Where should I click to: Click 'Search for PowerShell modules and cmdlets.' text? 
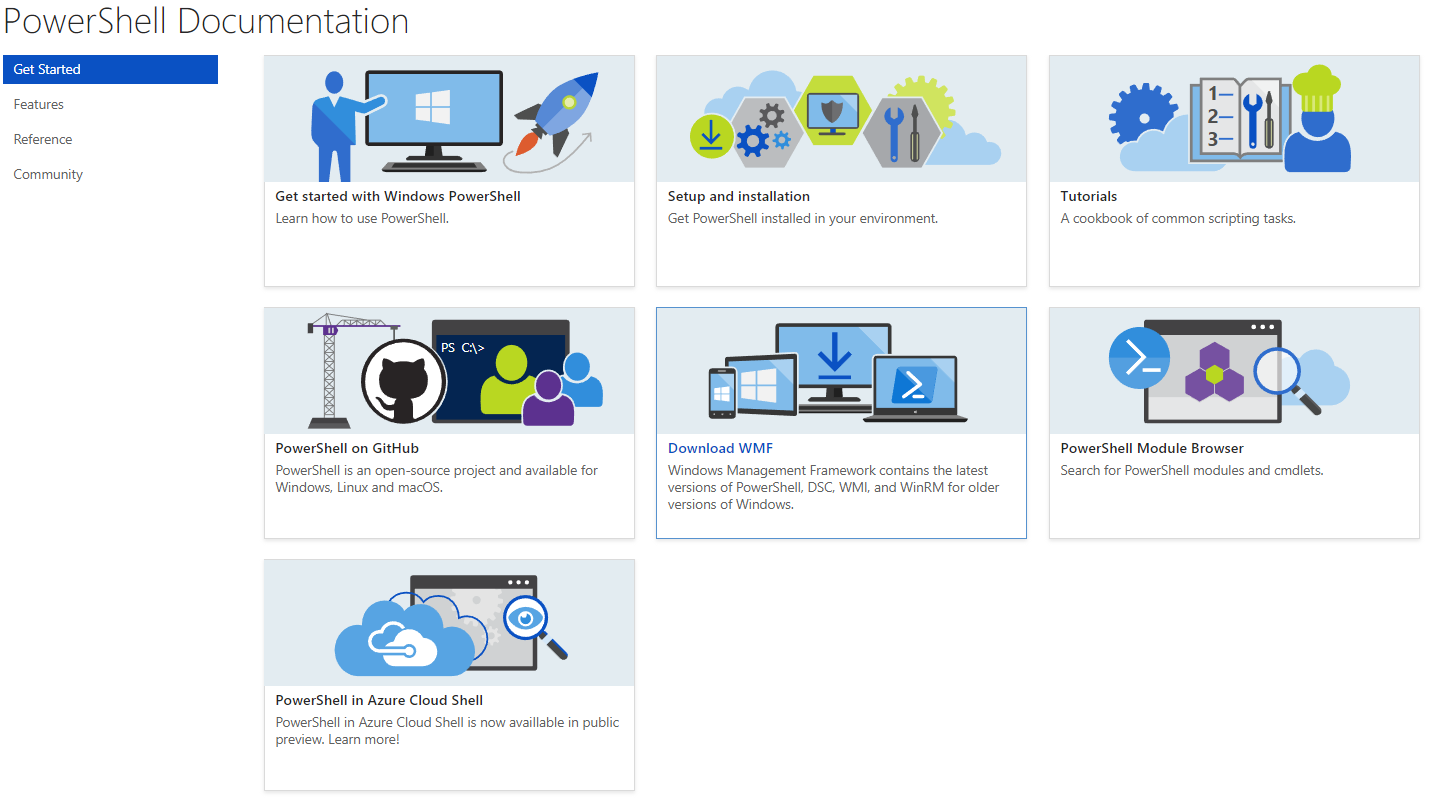1192,470
